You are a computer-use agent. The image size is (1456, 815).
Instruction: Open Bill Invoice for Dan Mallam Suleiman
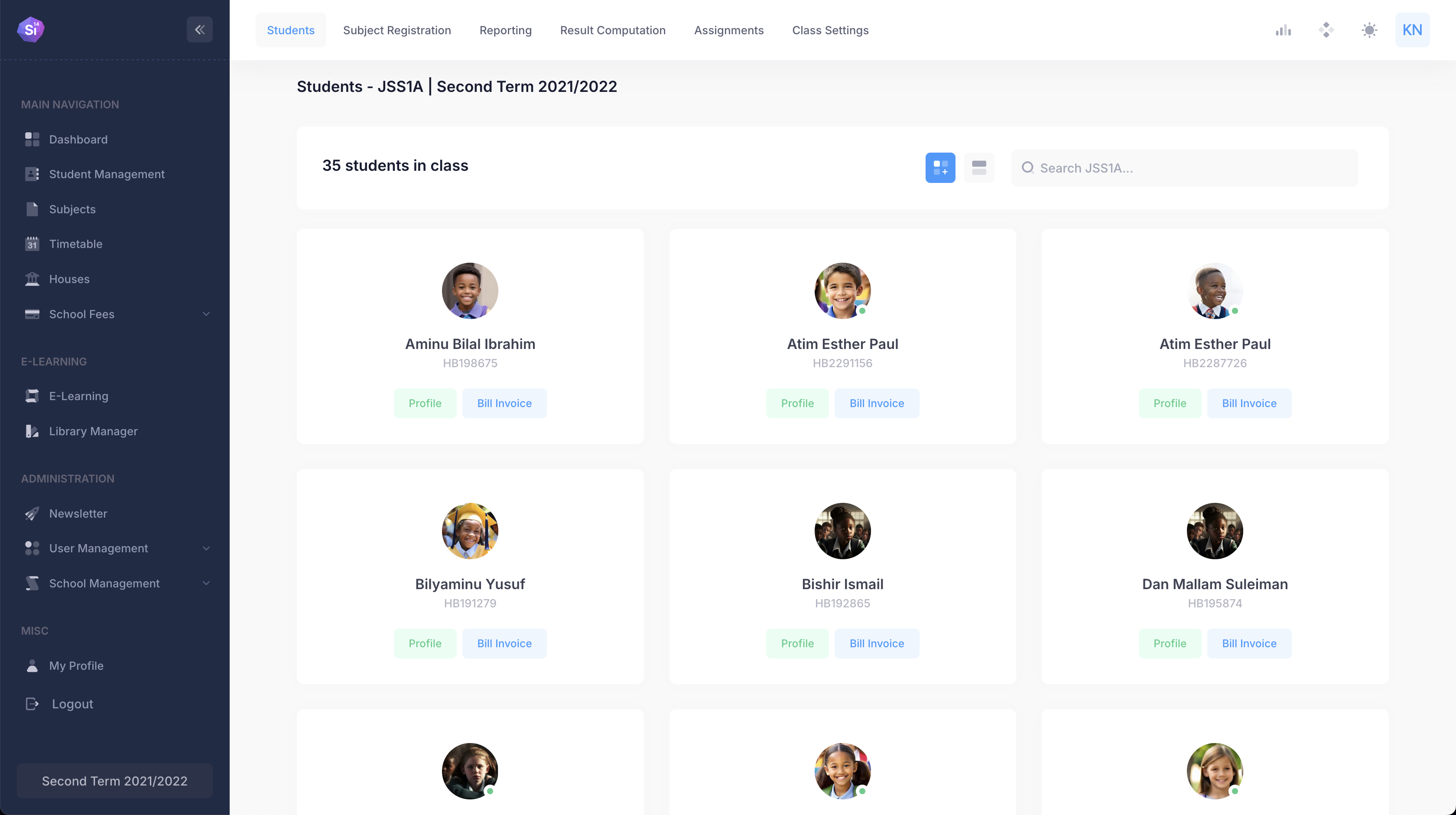(1249, 643)
